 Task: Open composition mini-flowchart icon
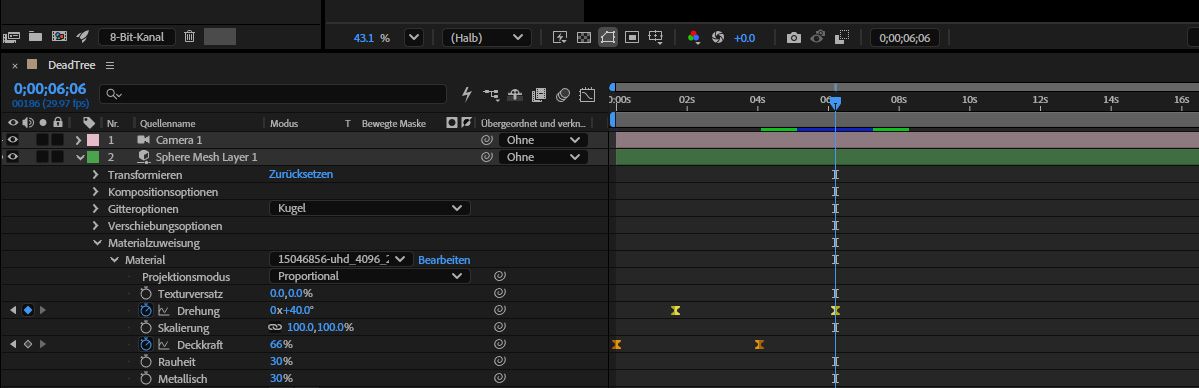(491, 95)
